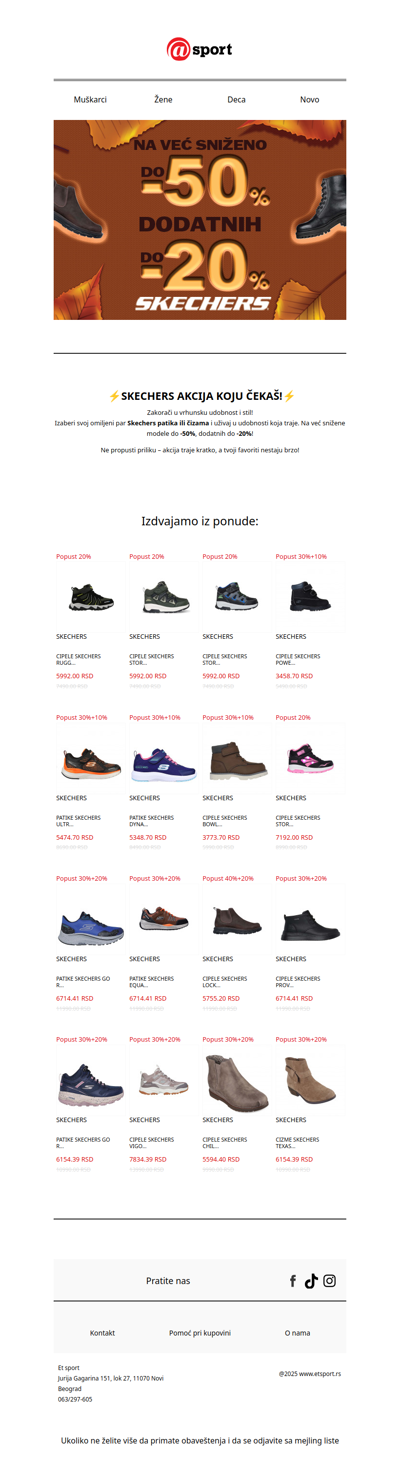Open the Cizme Skechers Texas product link
The height and width of the screenshot is (1461, 400).
pyautogui.click(x=298, y=1144)
